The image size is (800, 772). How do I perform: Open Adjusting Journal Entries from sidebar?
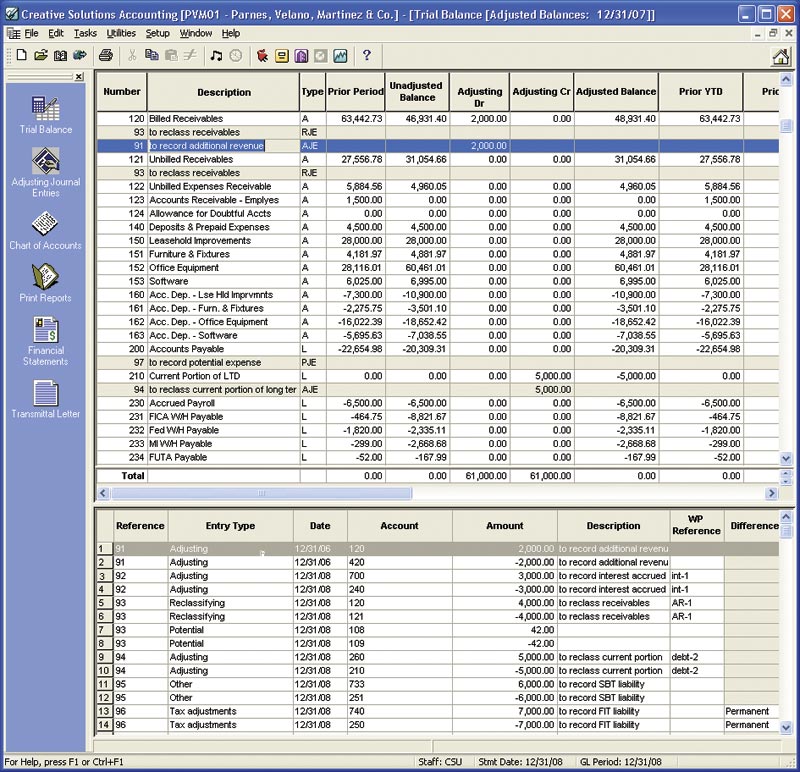(x=45, y=170)
